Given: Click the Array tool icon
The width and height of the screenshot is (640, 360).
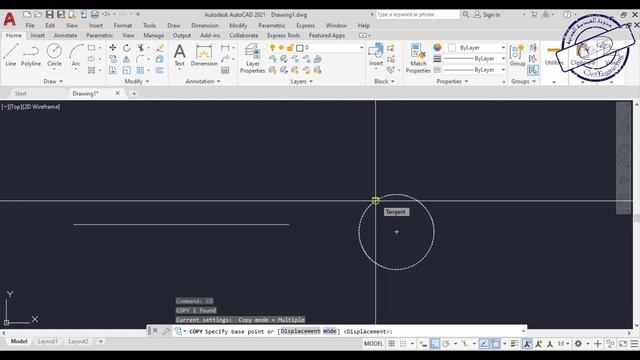Looking at the screenshot, I should pyautogui.click(x=141, y=71).
